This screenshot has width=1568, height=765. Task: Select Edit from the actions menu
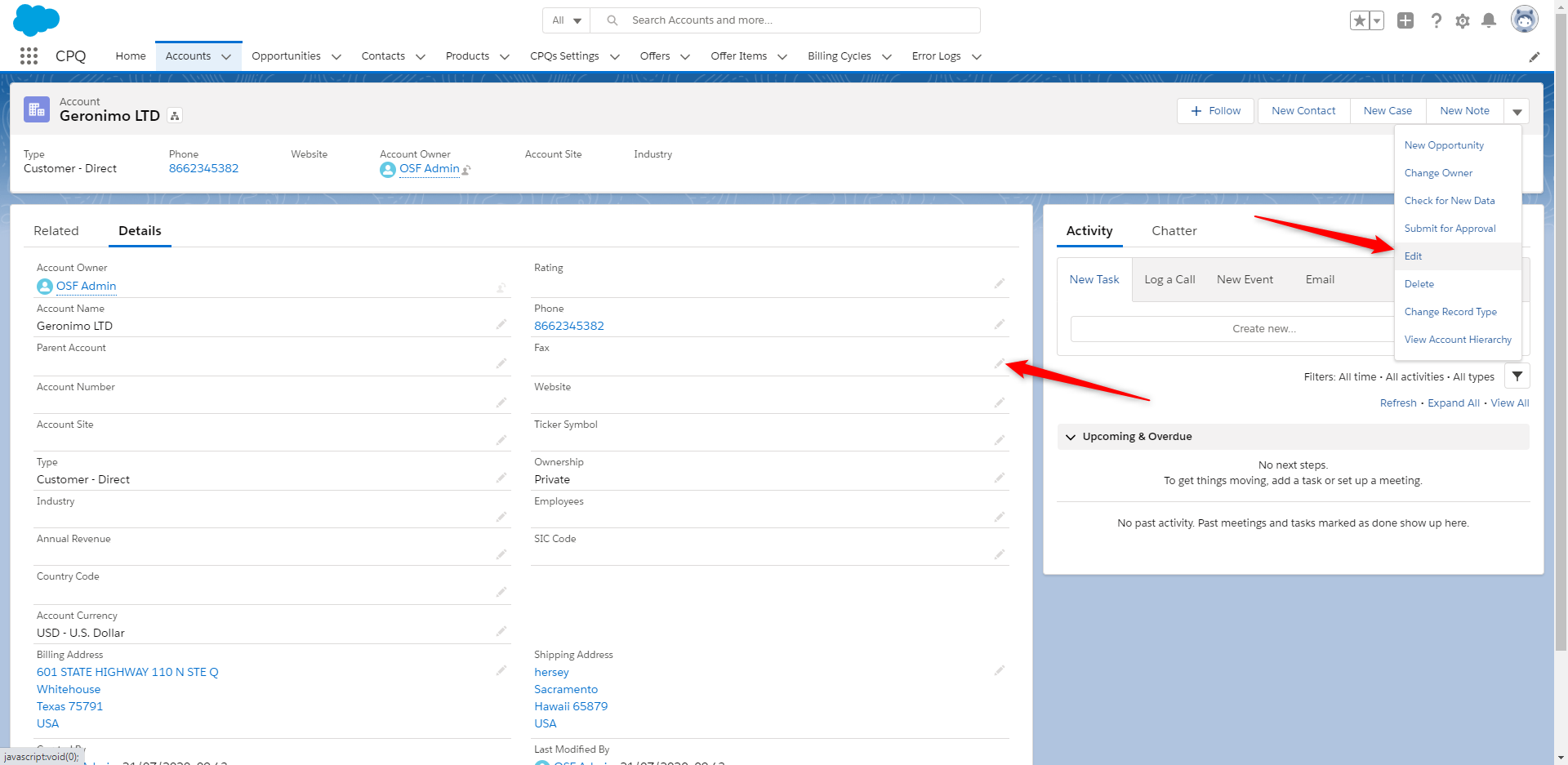click(1458, 256)
